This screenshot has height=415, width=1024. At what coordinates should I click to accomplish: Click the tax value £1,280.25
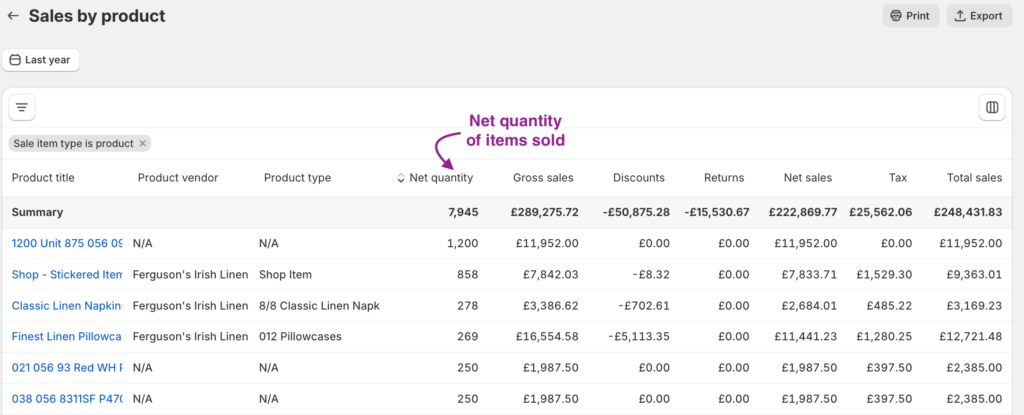pos(885,337)
